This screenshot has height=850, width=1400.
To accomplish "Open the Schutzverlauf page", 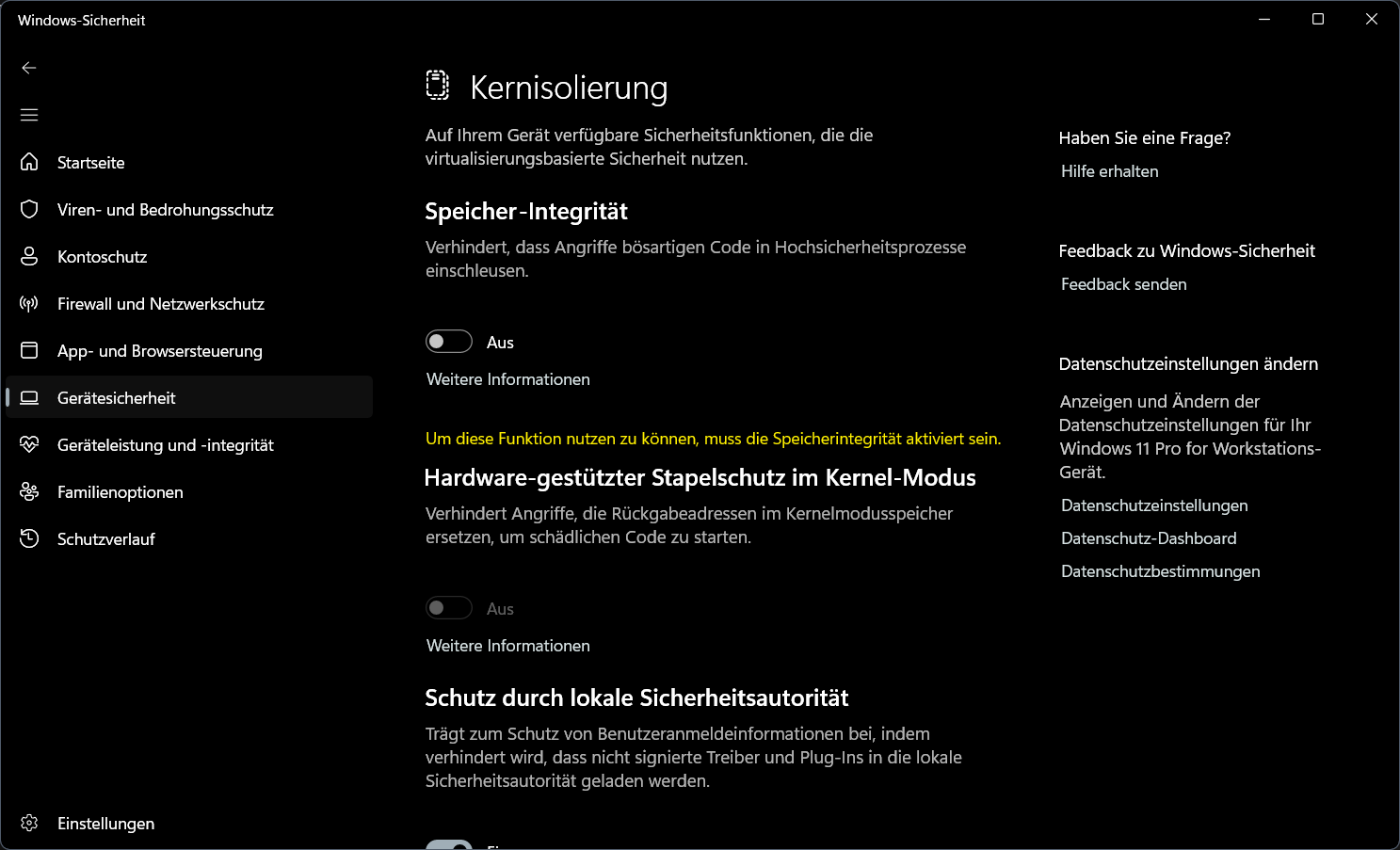I will click(x=189, y=538).
